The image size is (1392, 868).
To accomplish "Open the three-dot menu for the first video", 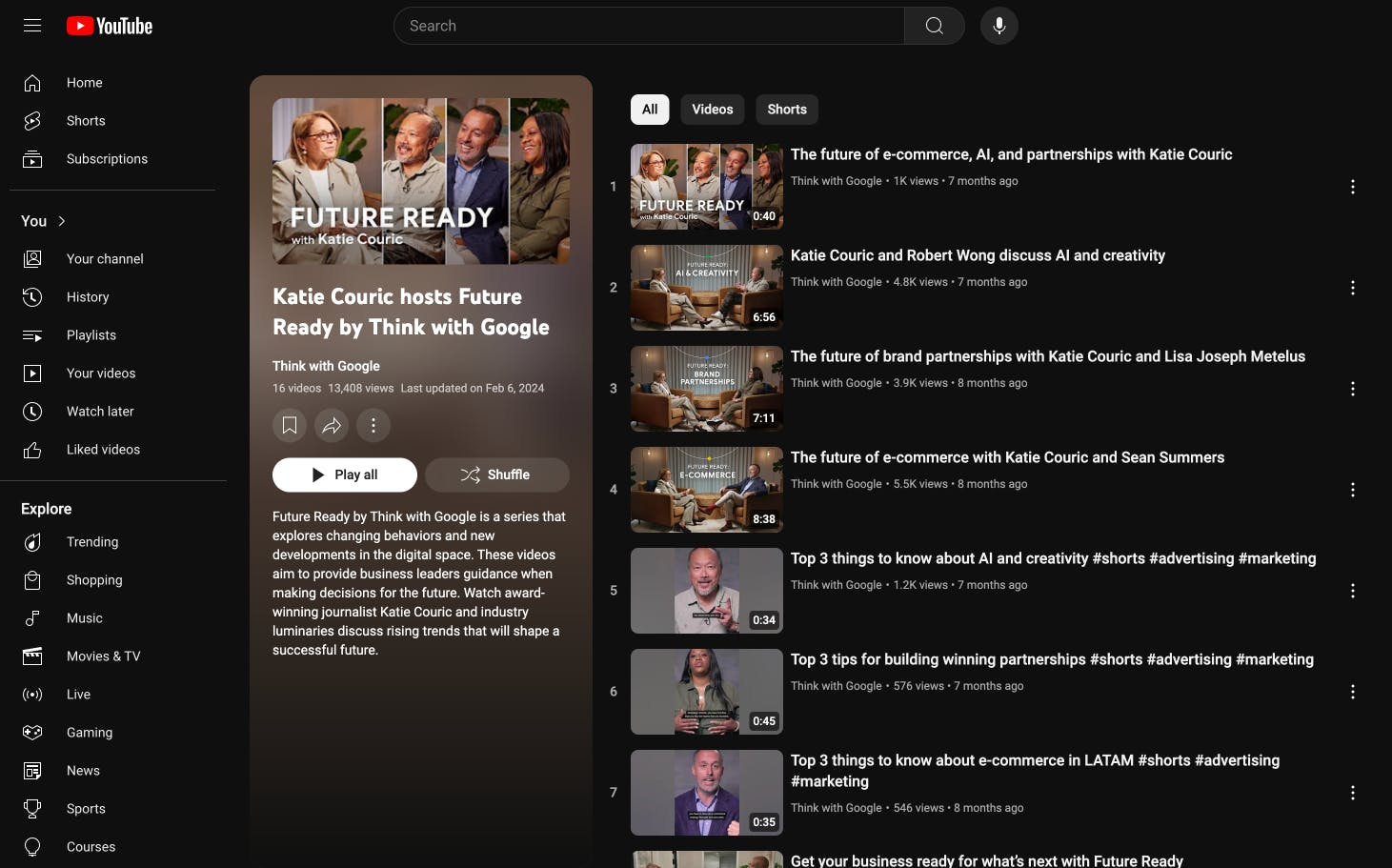I will (1353, 187).
